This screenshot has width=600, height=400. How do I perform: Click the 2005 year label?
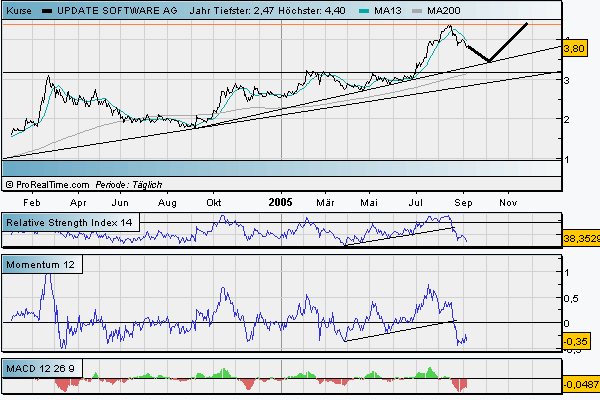click(280, 202)
